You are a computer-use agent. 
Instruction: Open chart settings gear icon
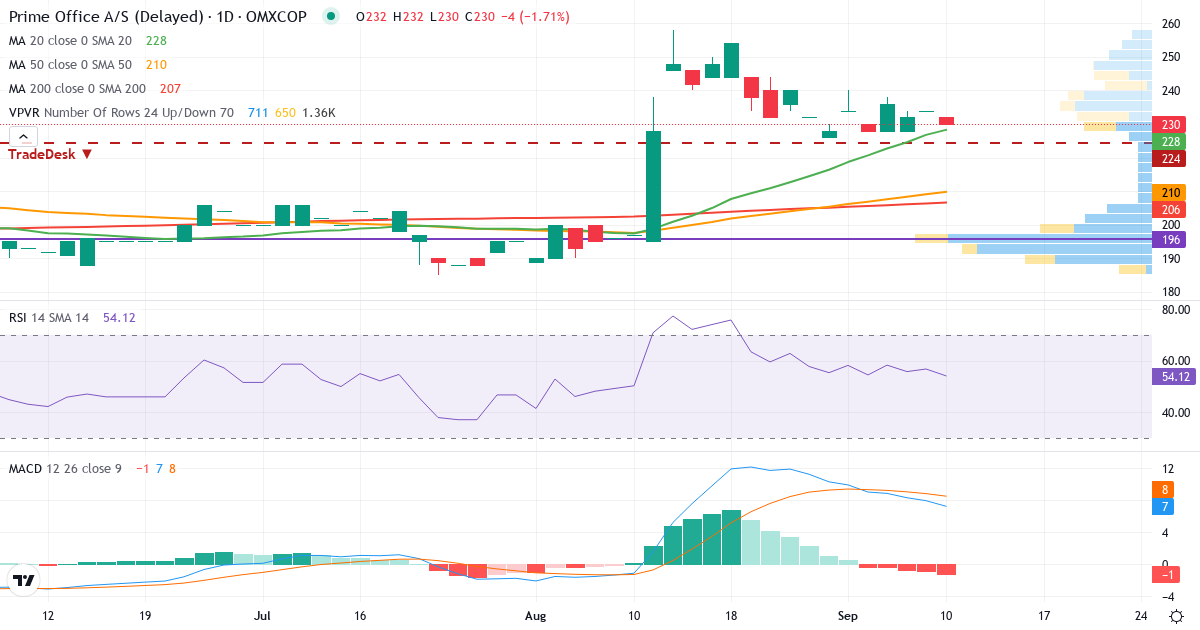coord(1176,616)
